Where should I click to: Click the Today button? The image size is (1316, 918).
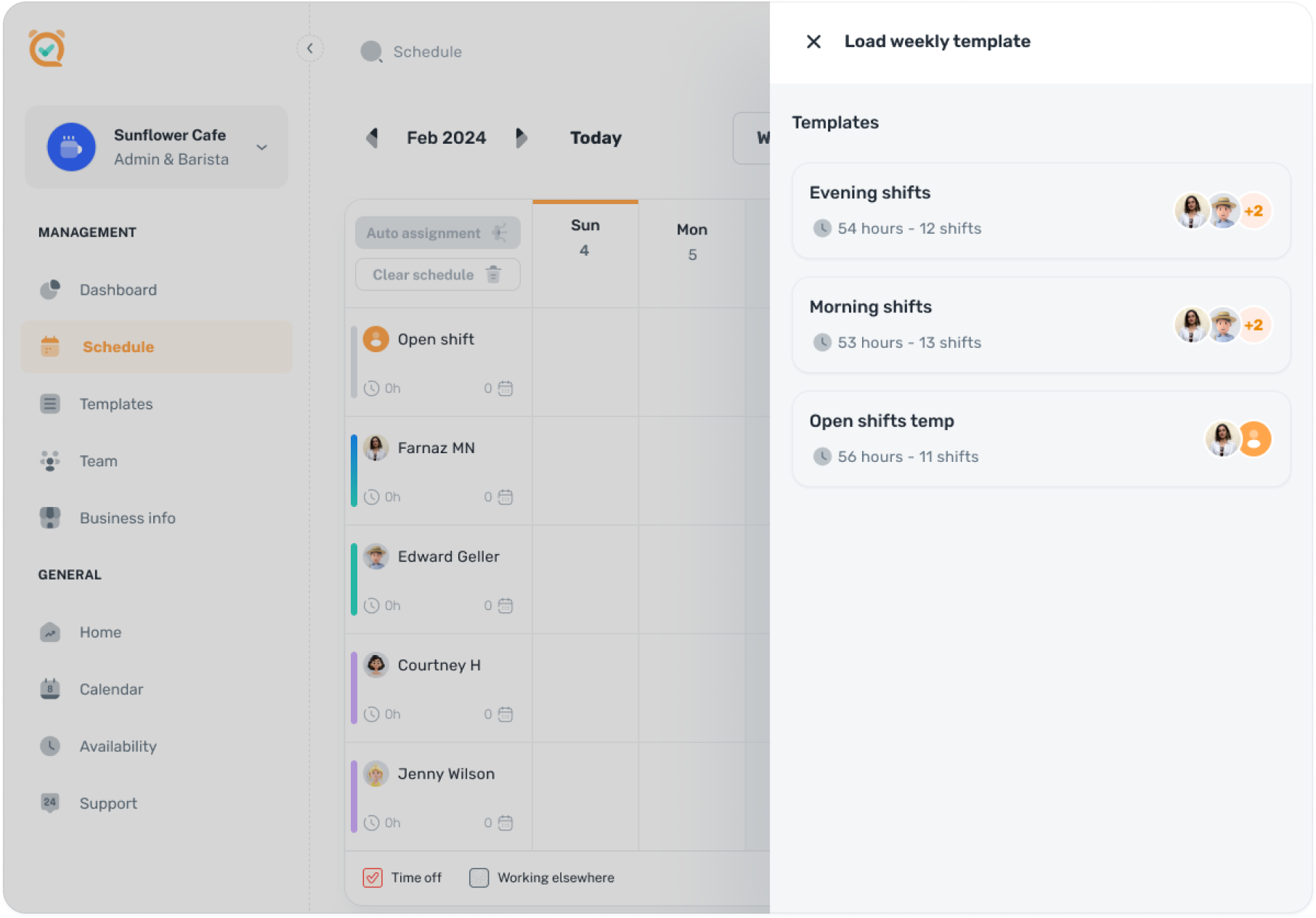click(595, 138)
